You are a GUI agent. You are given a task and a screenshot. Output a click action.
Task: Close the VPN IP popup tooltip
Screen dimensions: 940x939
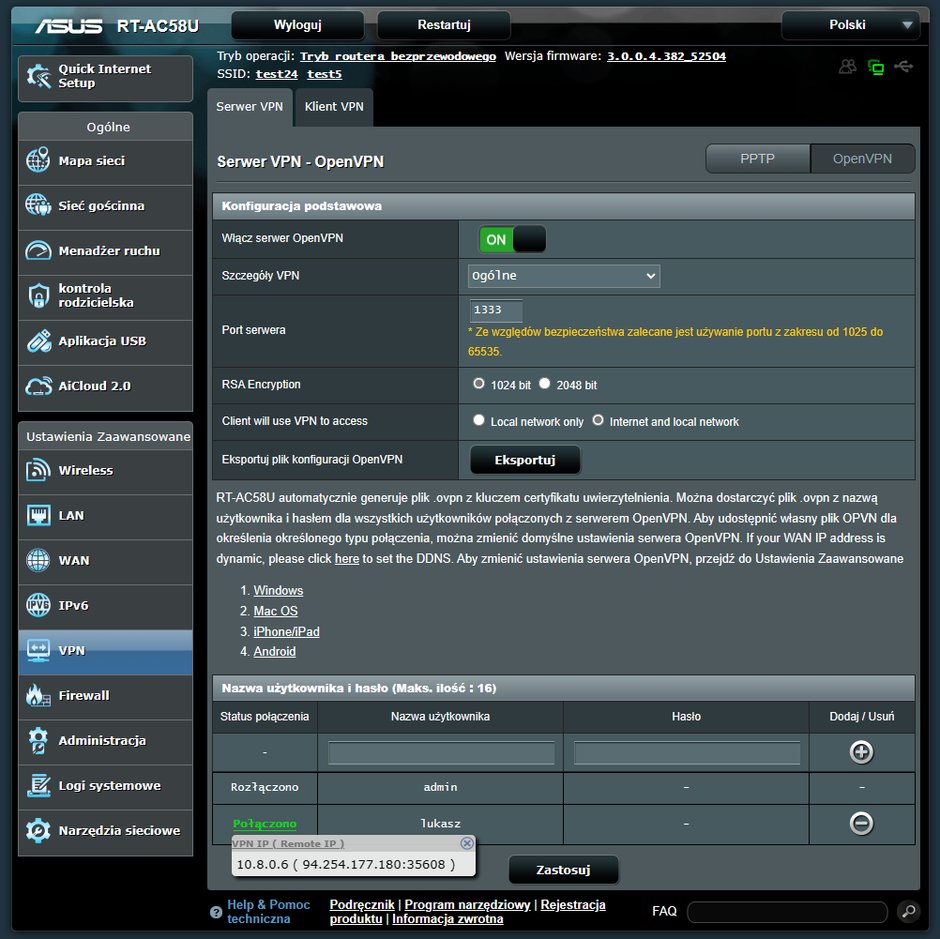coord(467,843)
